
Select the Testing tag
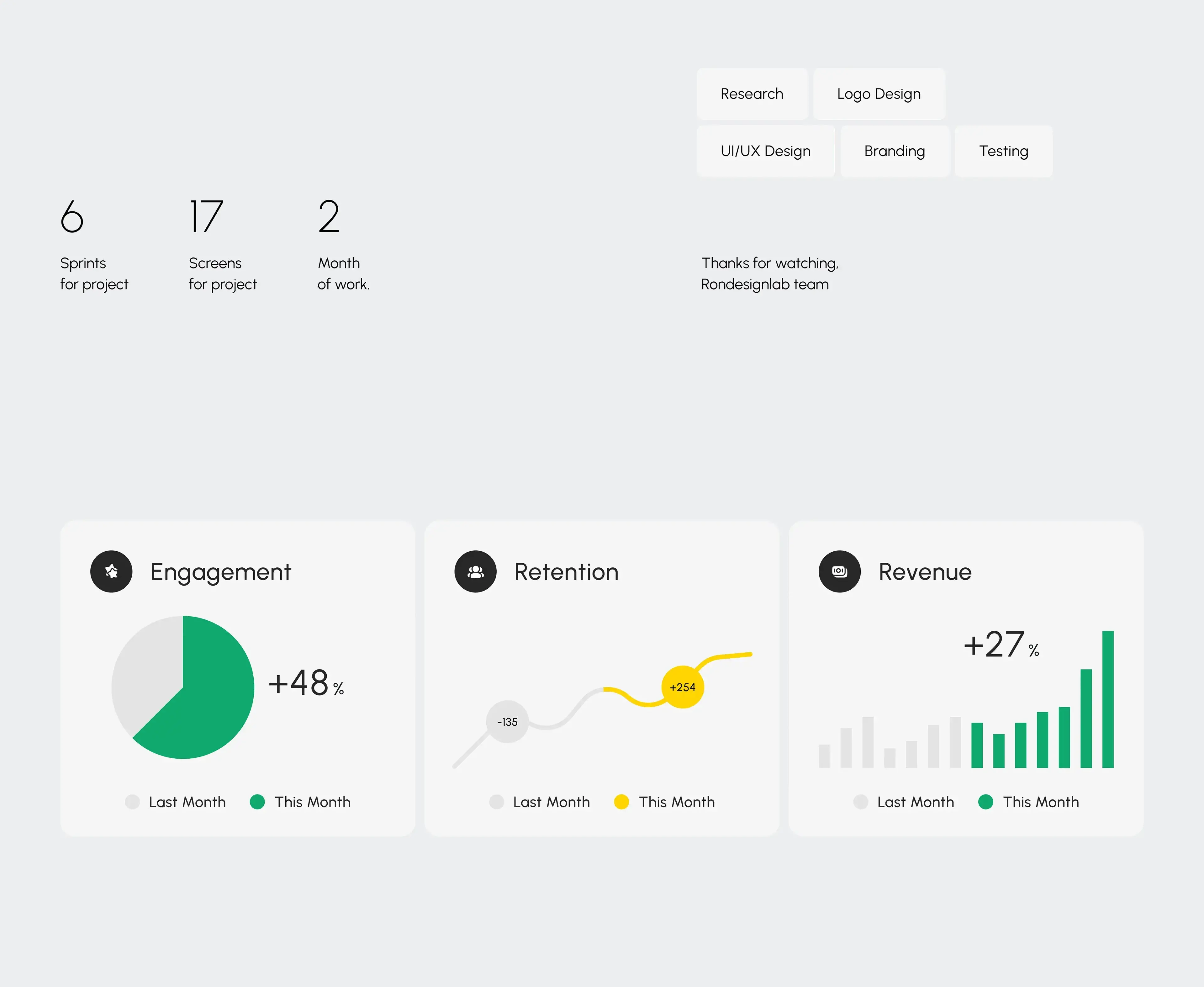click(x=1003, y=151)
